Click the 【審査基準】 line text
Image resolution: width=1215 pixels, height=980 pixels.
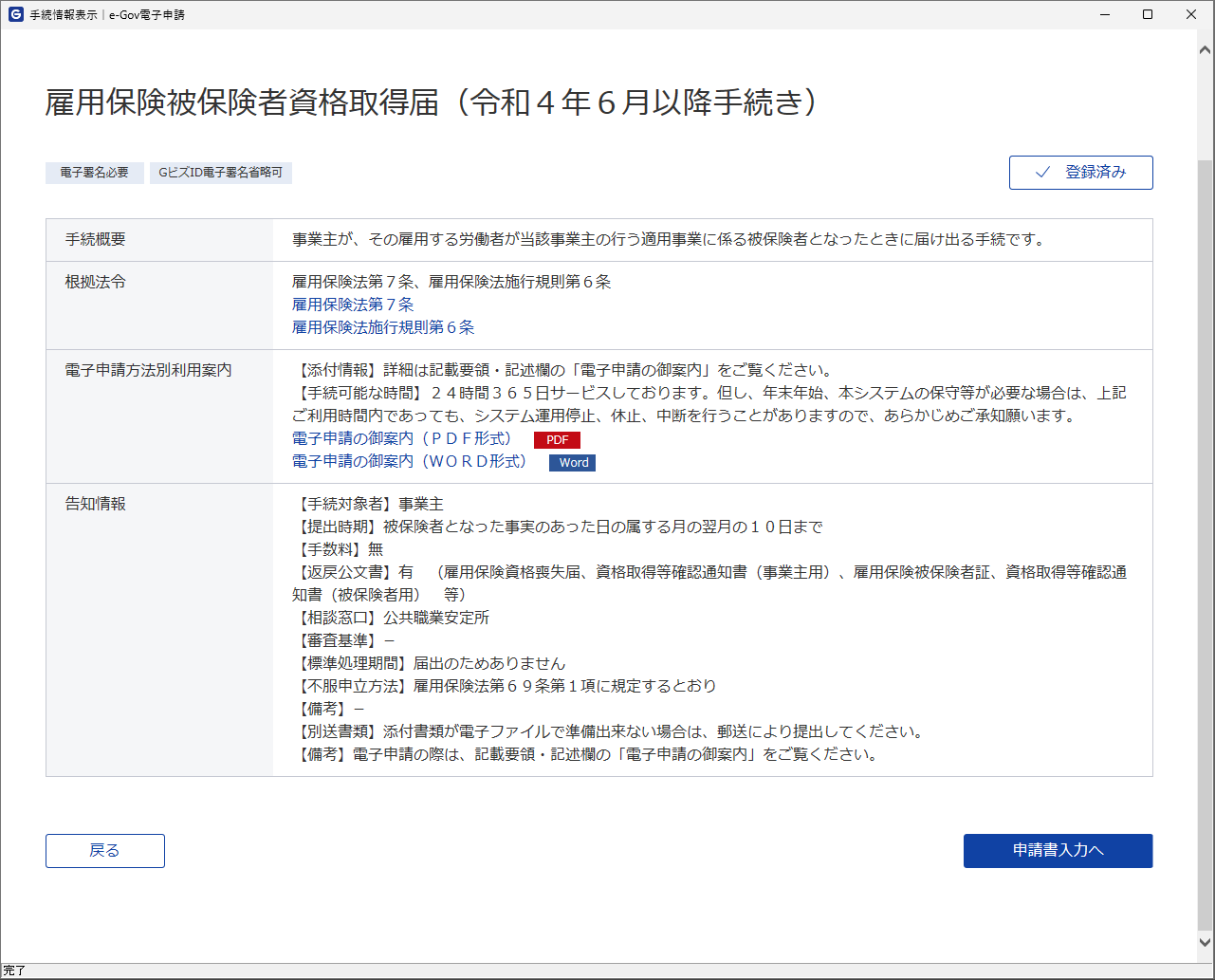coord(343,641)
